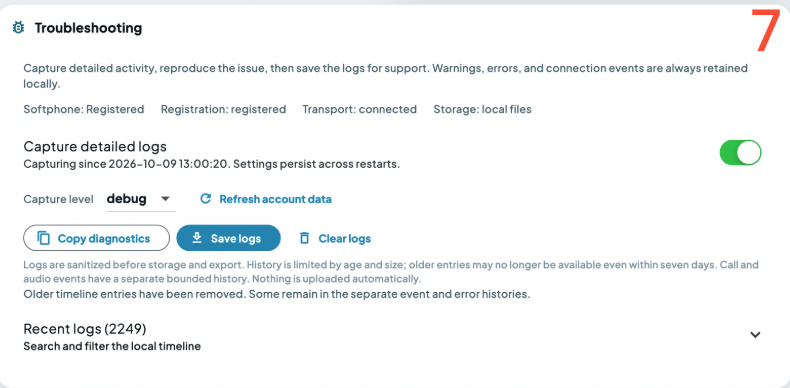
Task: Select the debug value in Capture level
Action: pyautogui.click(x=126, y=199)
